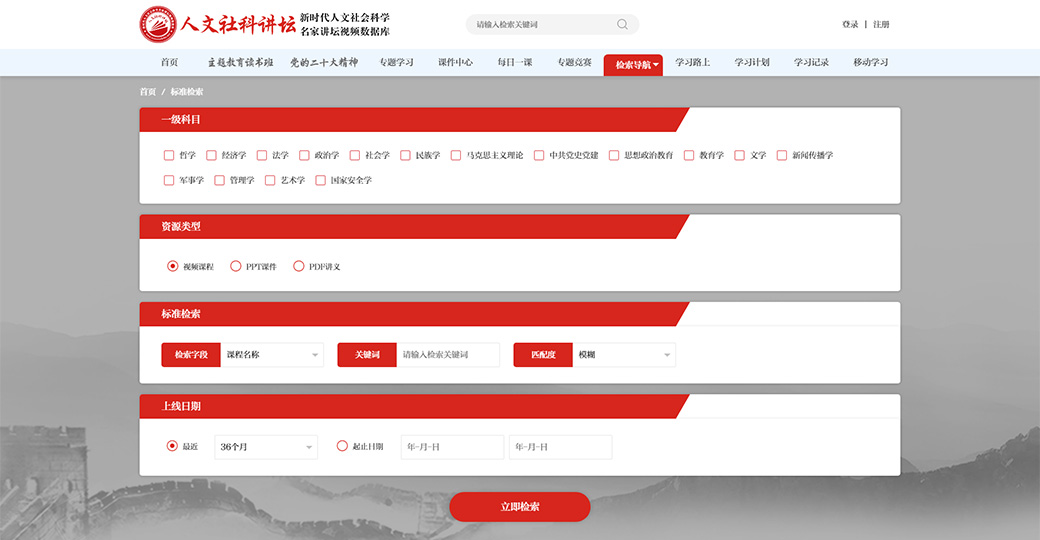Image resolution: width=1040 pixels, height=540 pixels.
Task: Click the 登录 link
Action: [850, 24]
